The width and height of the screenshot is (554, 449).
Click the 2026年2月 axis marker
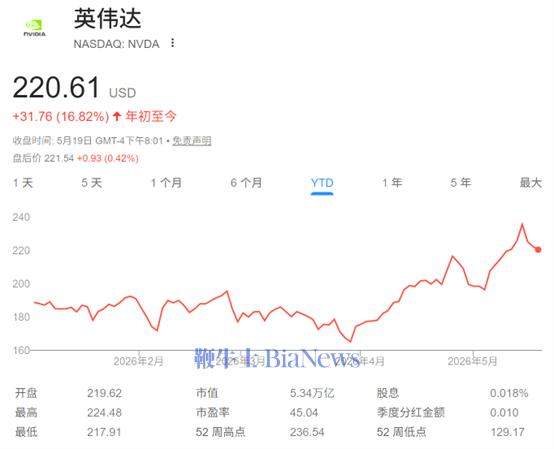tap(138, 361)
